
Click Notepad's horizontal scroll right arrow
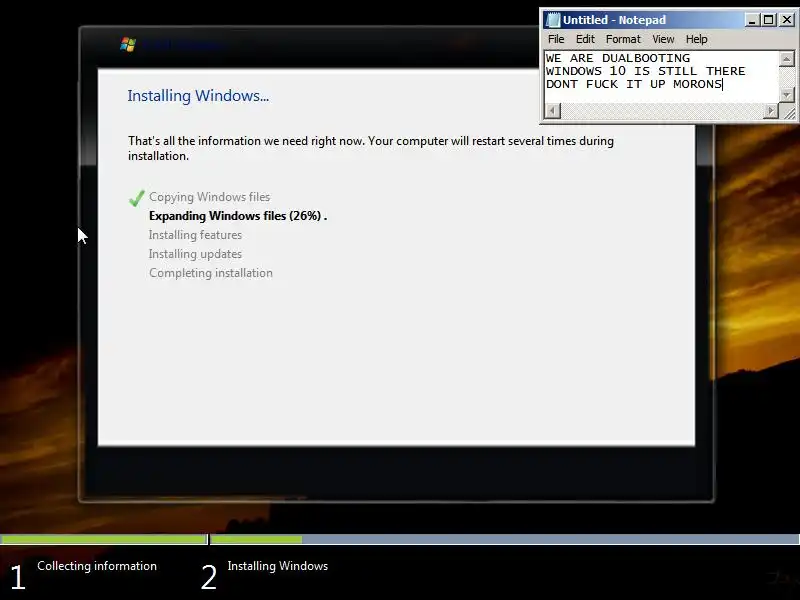pyautogui.click(x=770, y=111)
